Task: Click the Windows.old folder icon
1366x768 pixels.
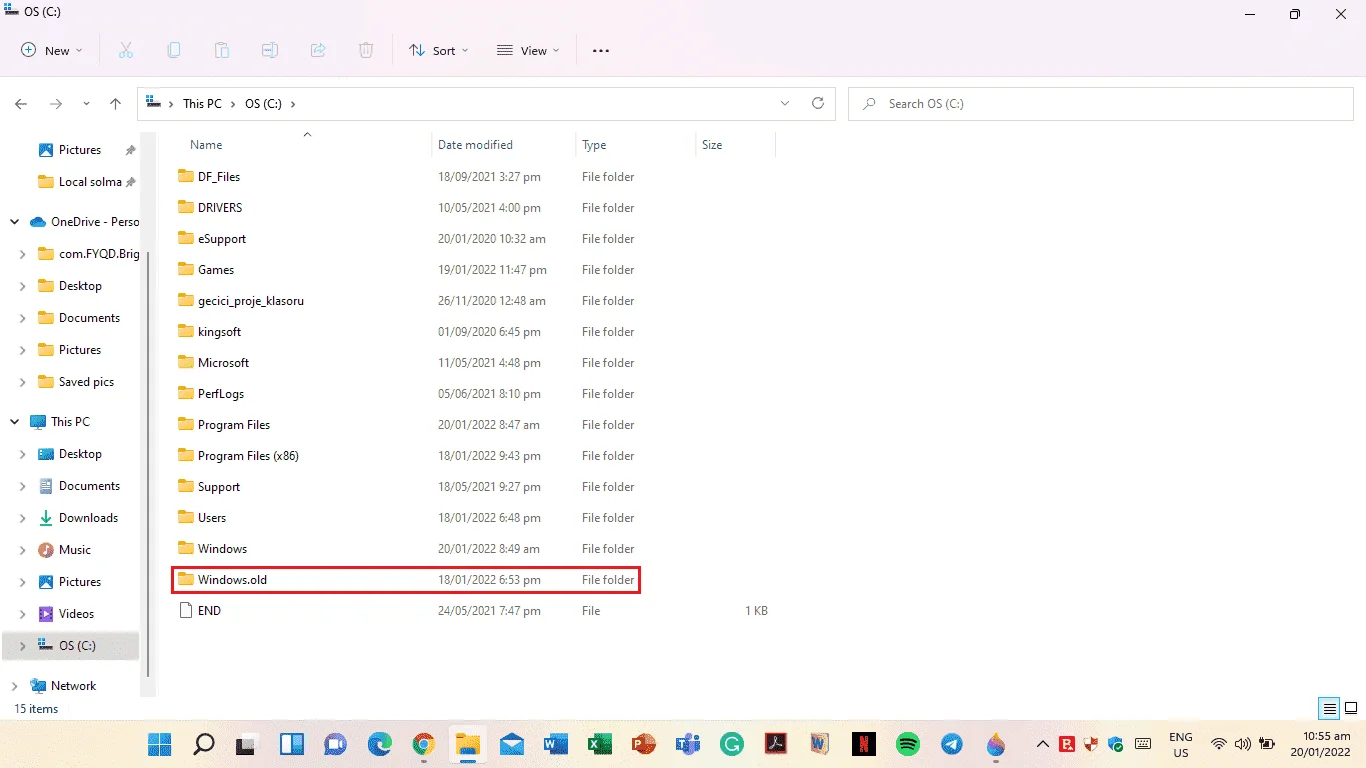Action: [x=185, y=580]
